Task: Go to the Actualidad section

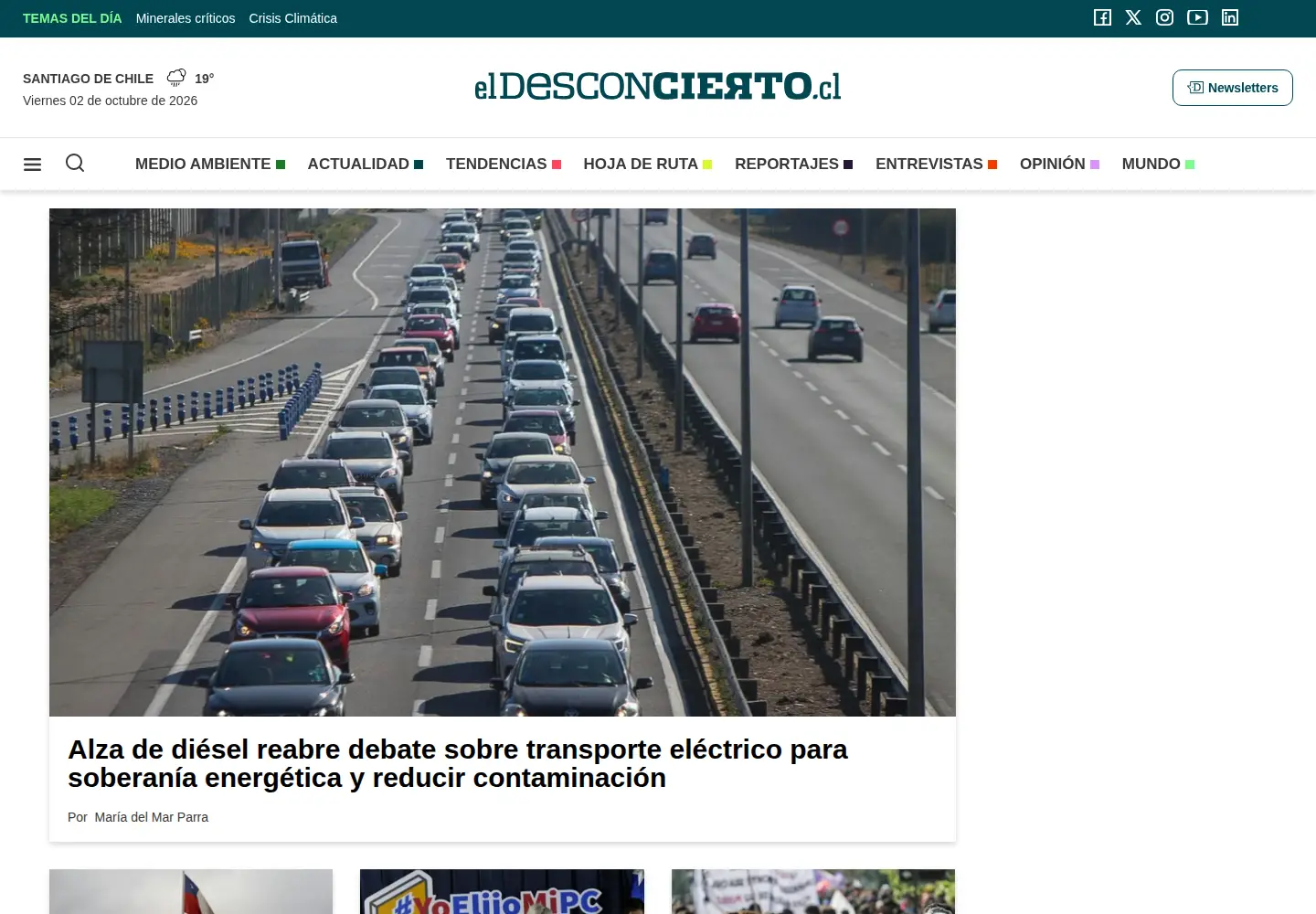Action: (x=366, y=164)
